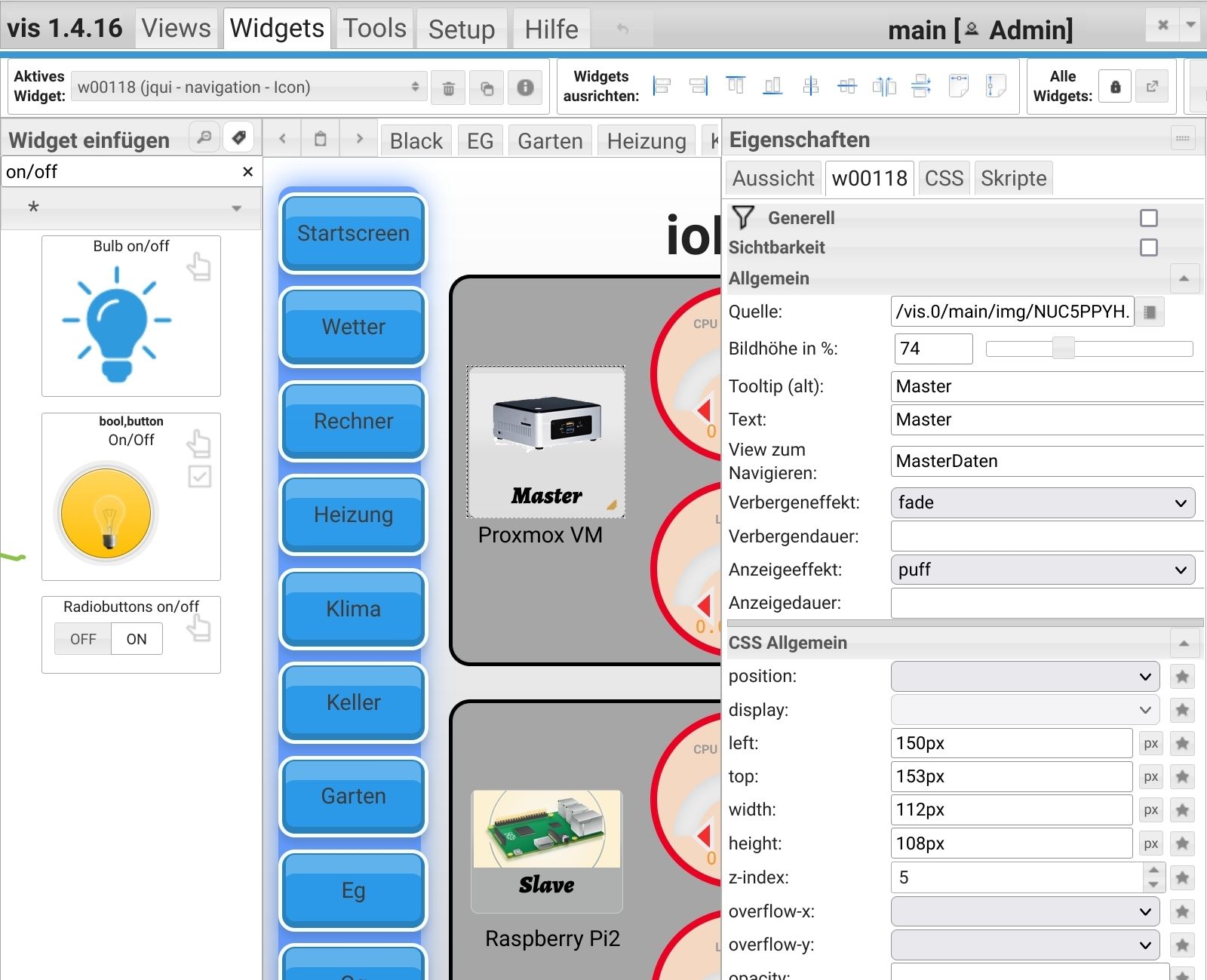
Task: Select the ON radio button preview
Action: click(137, 639)
